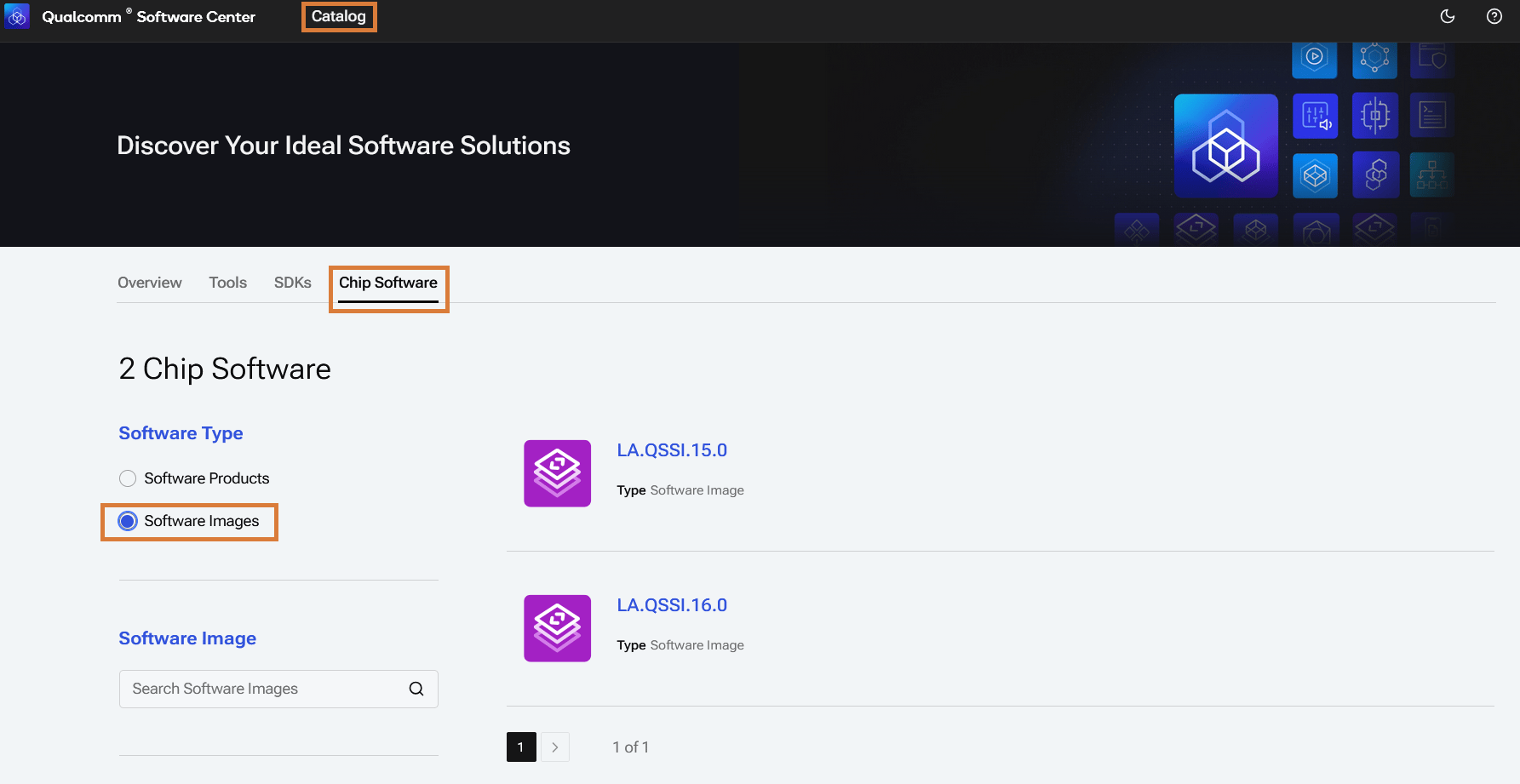Select the Software Images radio button

click(128, 521)
